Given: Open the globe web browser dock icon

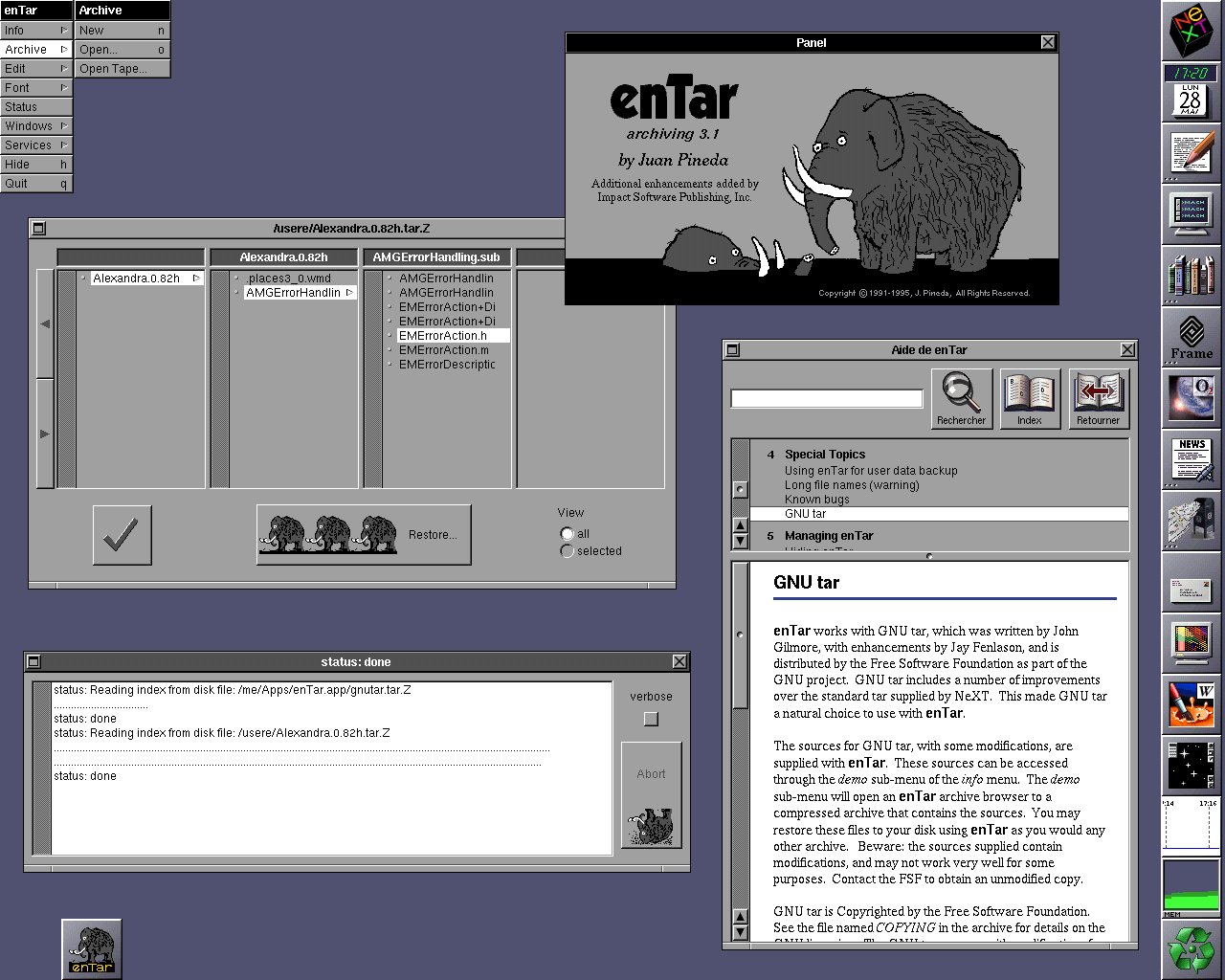Looking at the screenshot, I should (1192, 398).
